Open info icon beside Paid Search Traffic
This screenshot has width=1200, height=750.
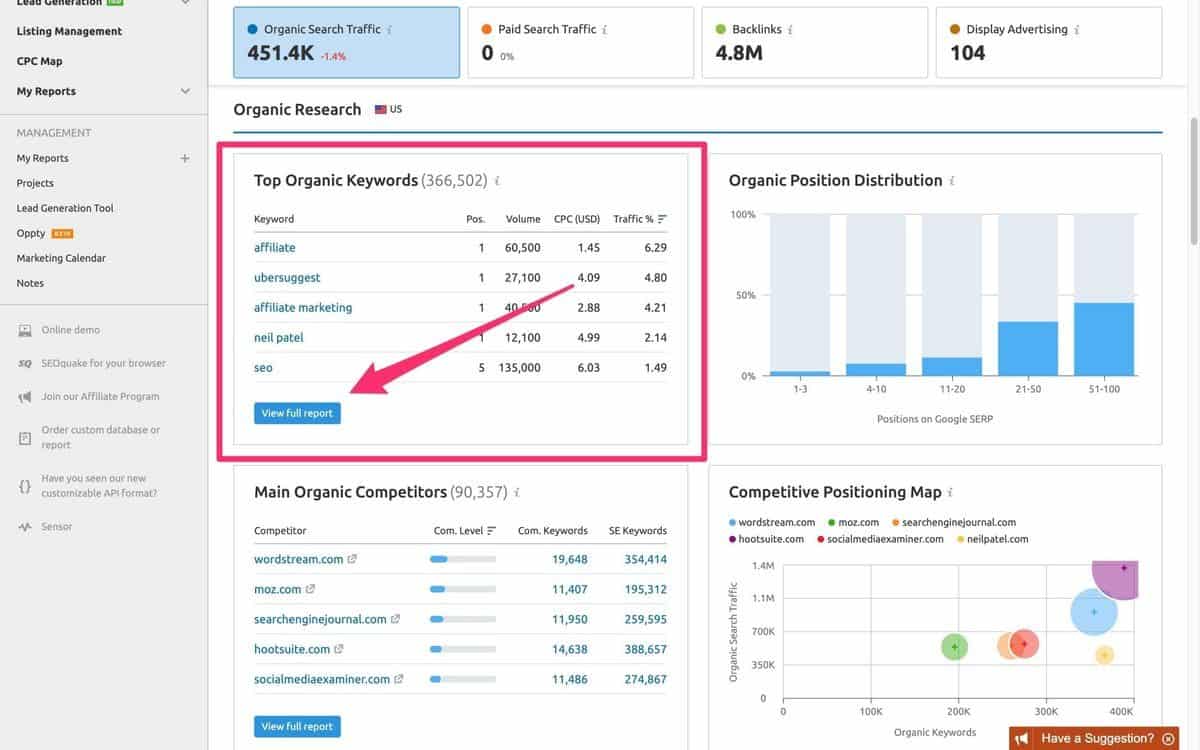(605, 30)
